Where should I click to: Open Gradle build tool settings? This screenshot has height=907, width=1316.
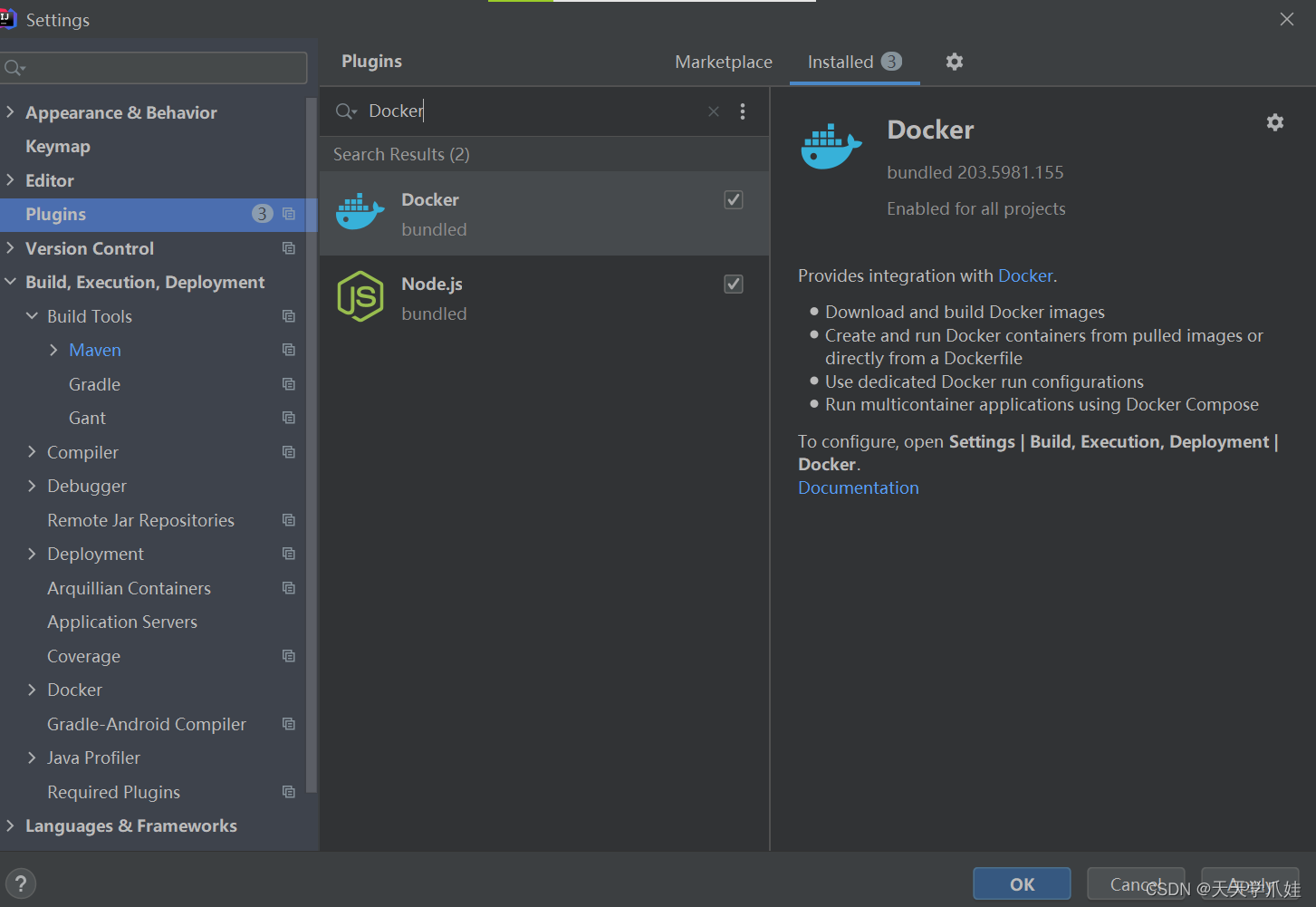[x=94, y=384]
